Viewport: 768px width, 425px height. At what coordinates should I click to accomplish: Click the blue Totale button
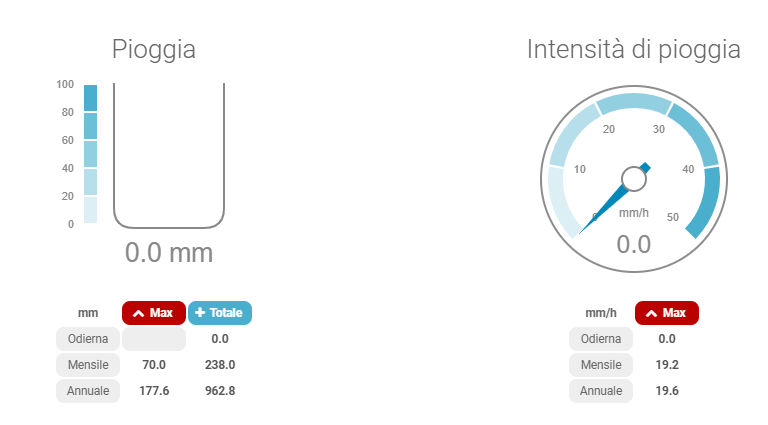pos(219,313)
